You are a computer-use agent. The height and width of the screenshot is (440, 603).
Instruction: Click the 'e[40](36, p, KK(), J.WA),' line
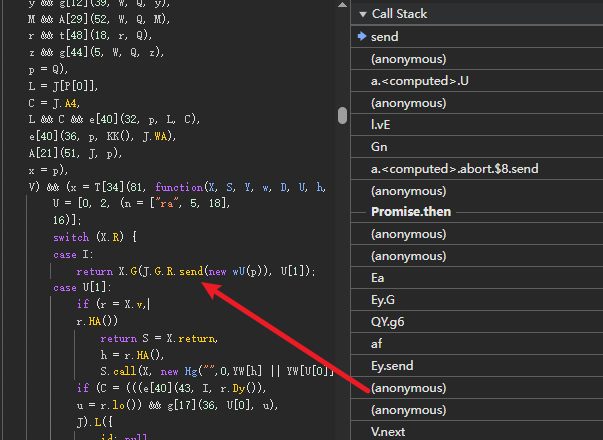102,136
